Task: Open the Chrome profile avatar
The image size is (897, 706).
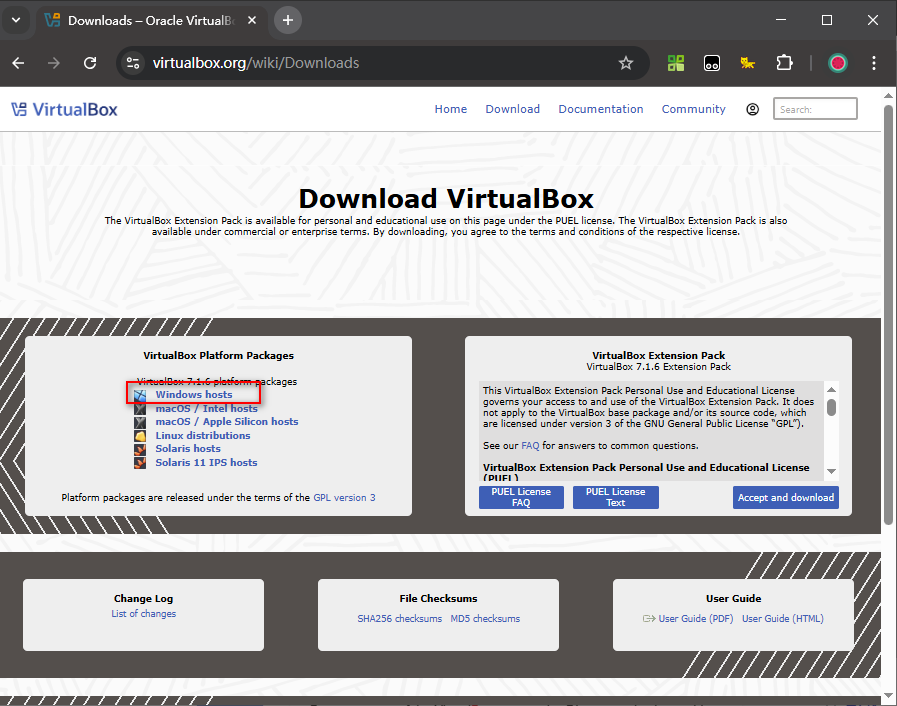Action: 838,63
